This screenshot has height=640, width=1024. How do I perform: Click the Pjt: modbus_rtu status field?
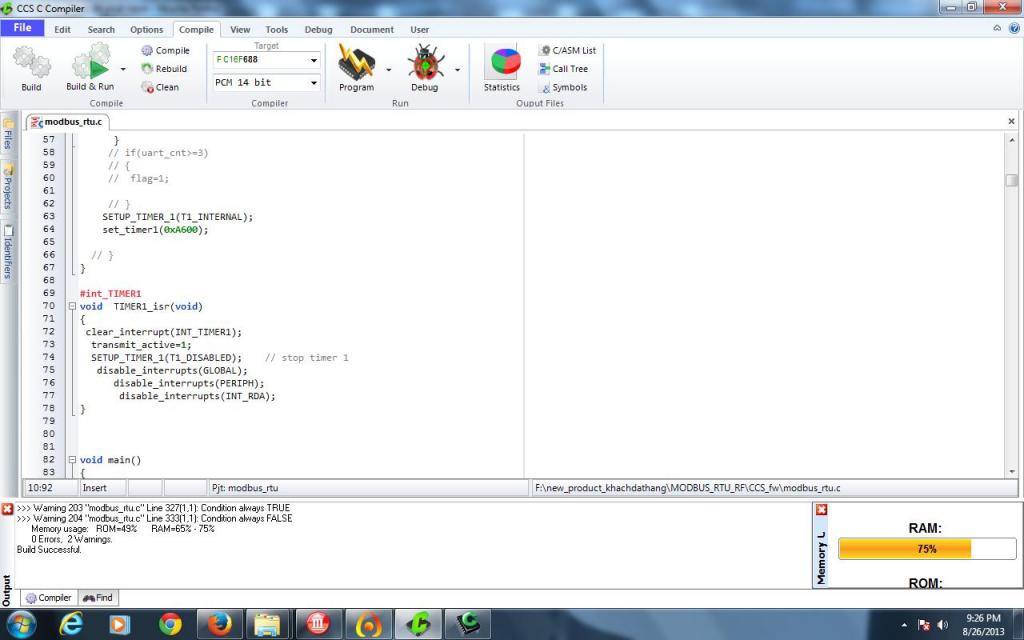[368, 488]
